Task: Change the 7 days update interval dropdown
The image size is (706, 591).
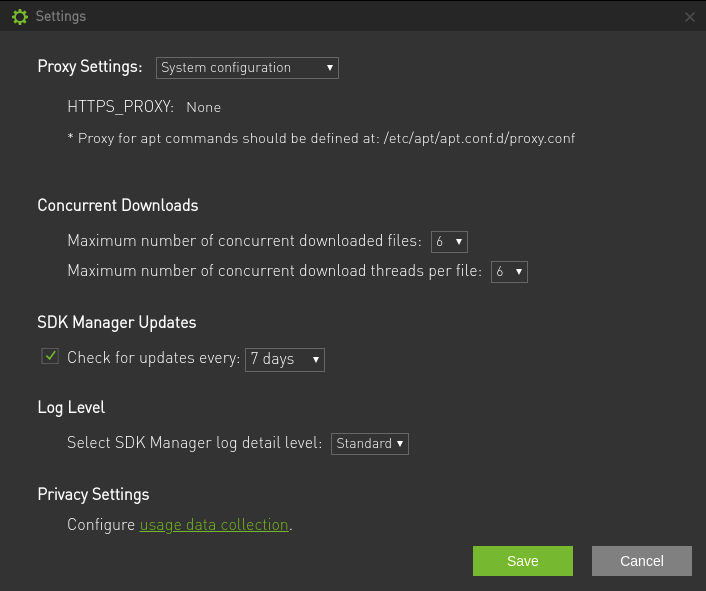Action: [x=285, y=359]
